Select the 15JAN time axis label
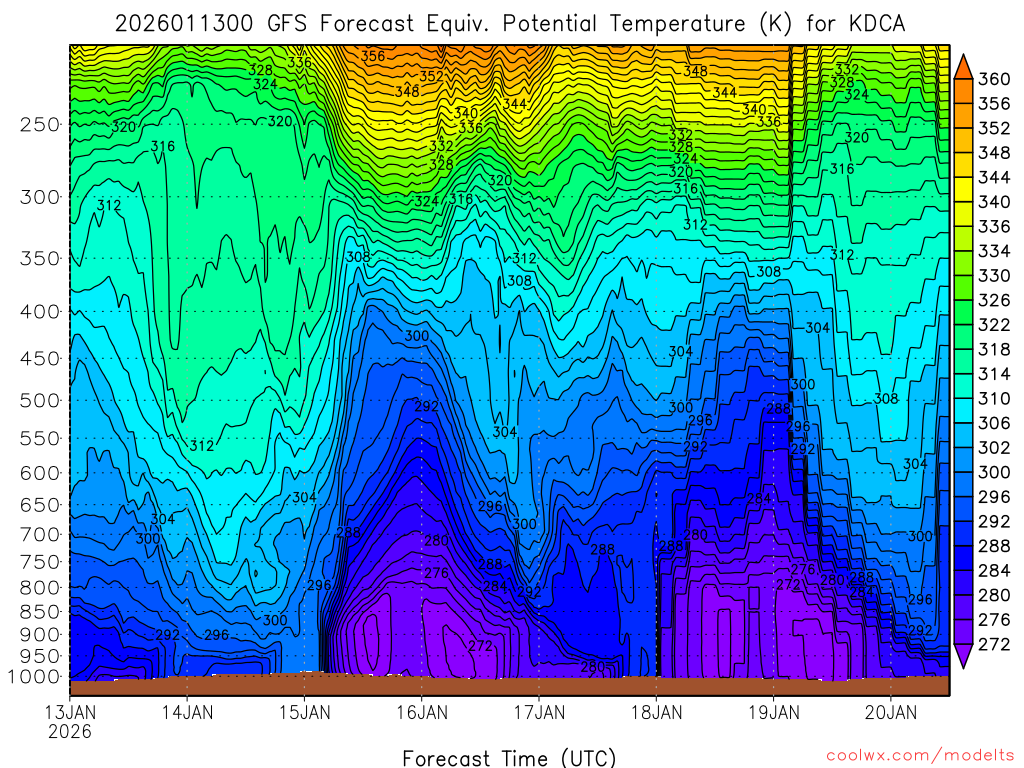 [304, 712]
